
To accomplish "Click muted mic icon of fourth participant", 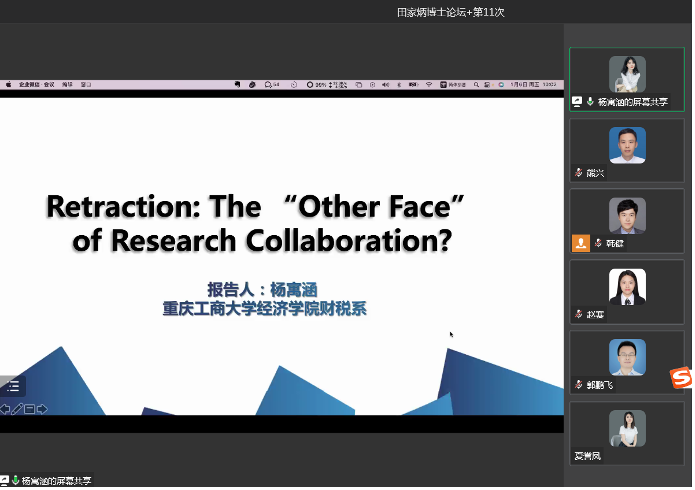I will 579,314.
